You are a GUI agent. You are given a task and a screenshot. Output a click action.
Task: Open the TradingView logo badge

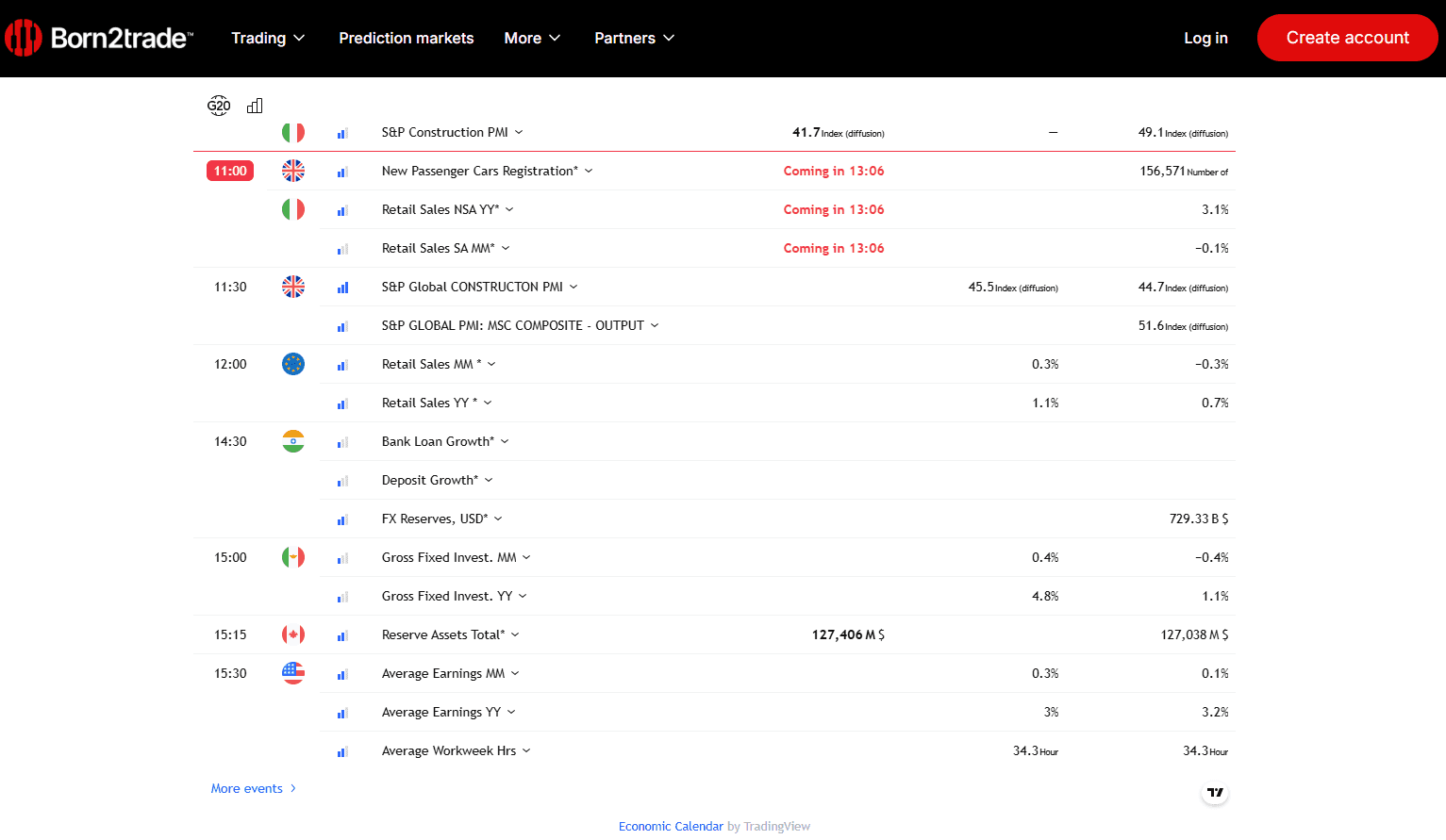pos(1215,792)
